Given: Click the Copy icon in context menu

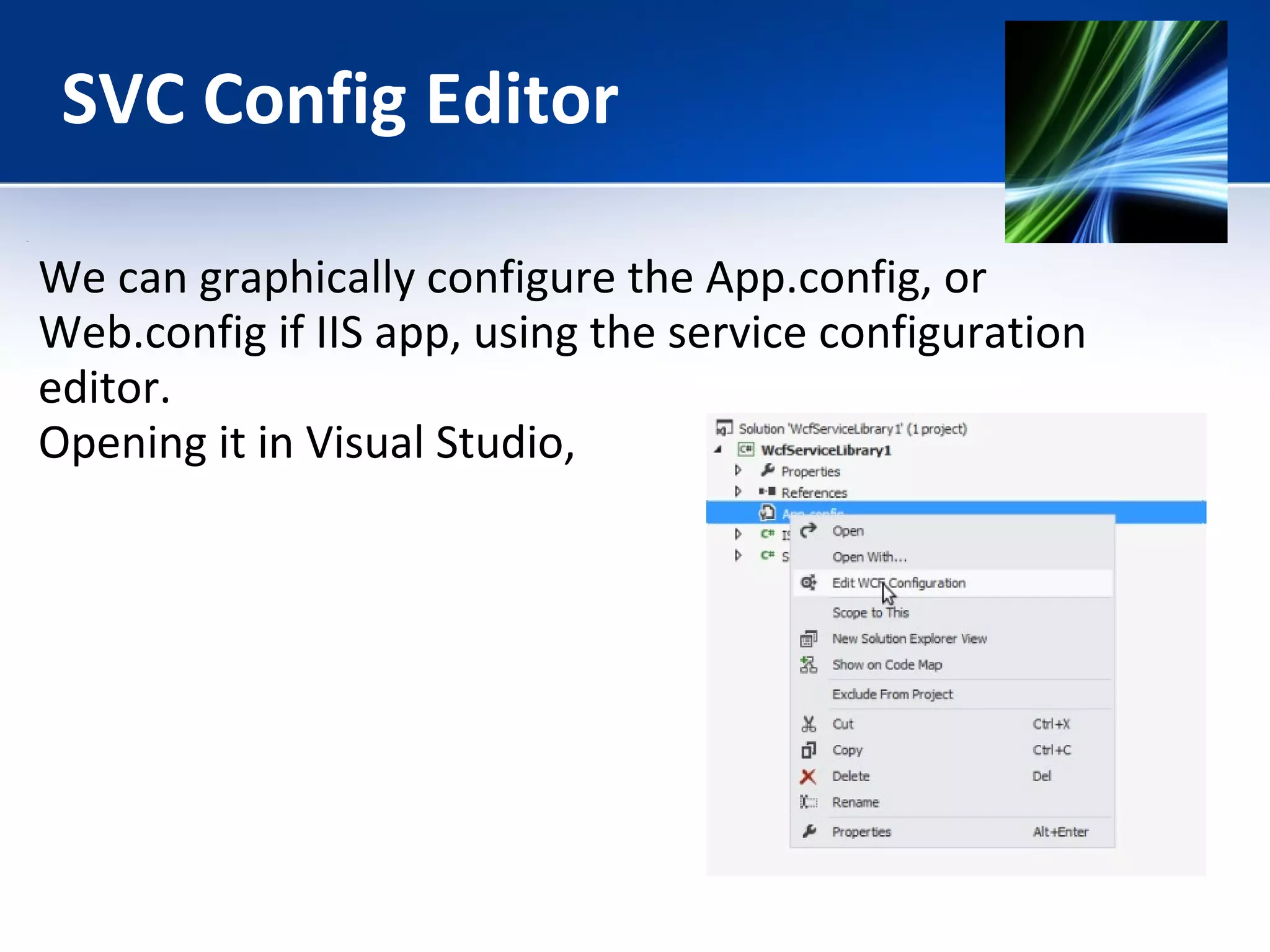Looking at the screenshot, I should pyautogui.click(x=808, y=750).
